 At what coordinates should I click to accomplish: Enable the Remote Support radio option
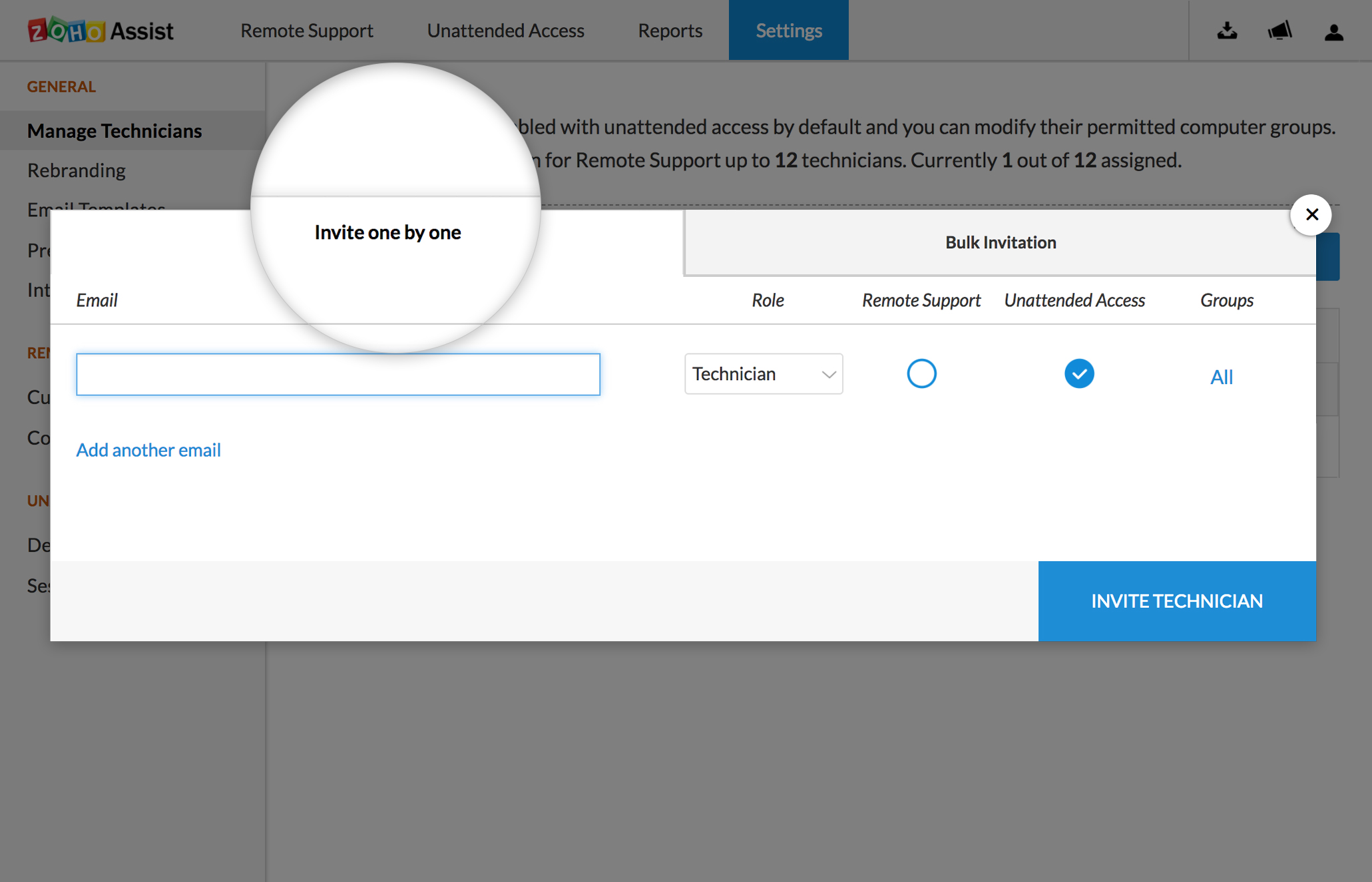921,373
